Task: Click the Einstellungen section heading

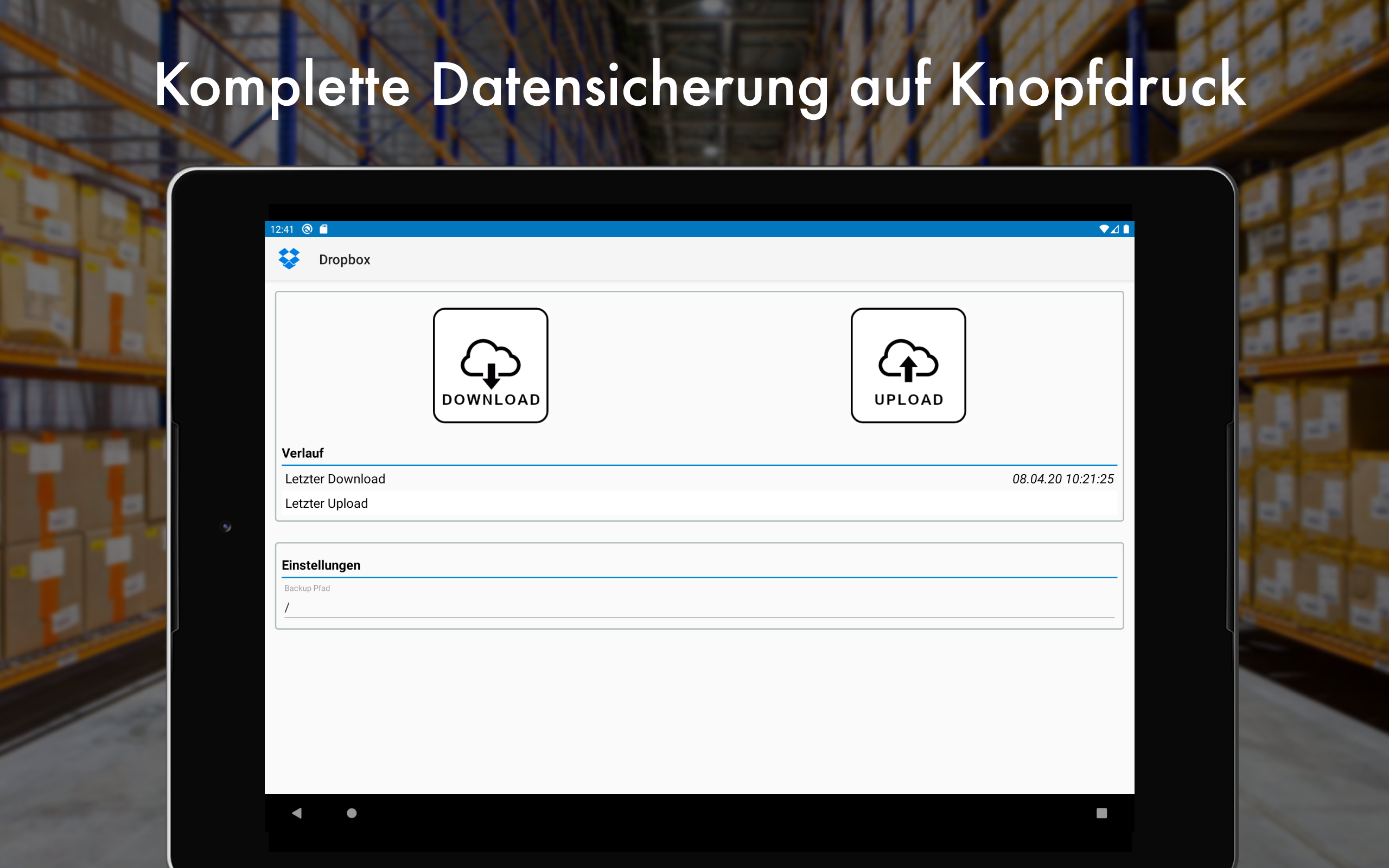Action: [x=321, y=565]
